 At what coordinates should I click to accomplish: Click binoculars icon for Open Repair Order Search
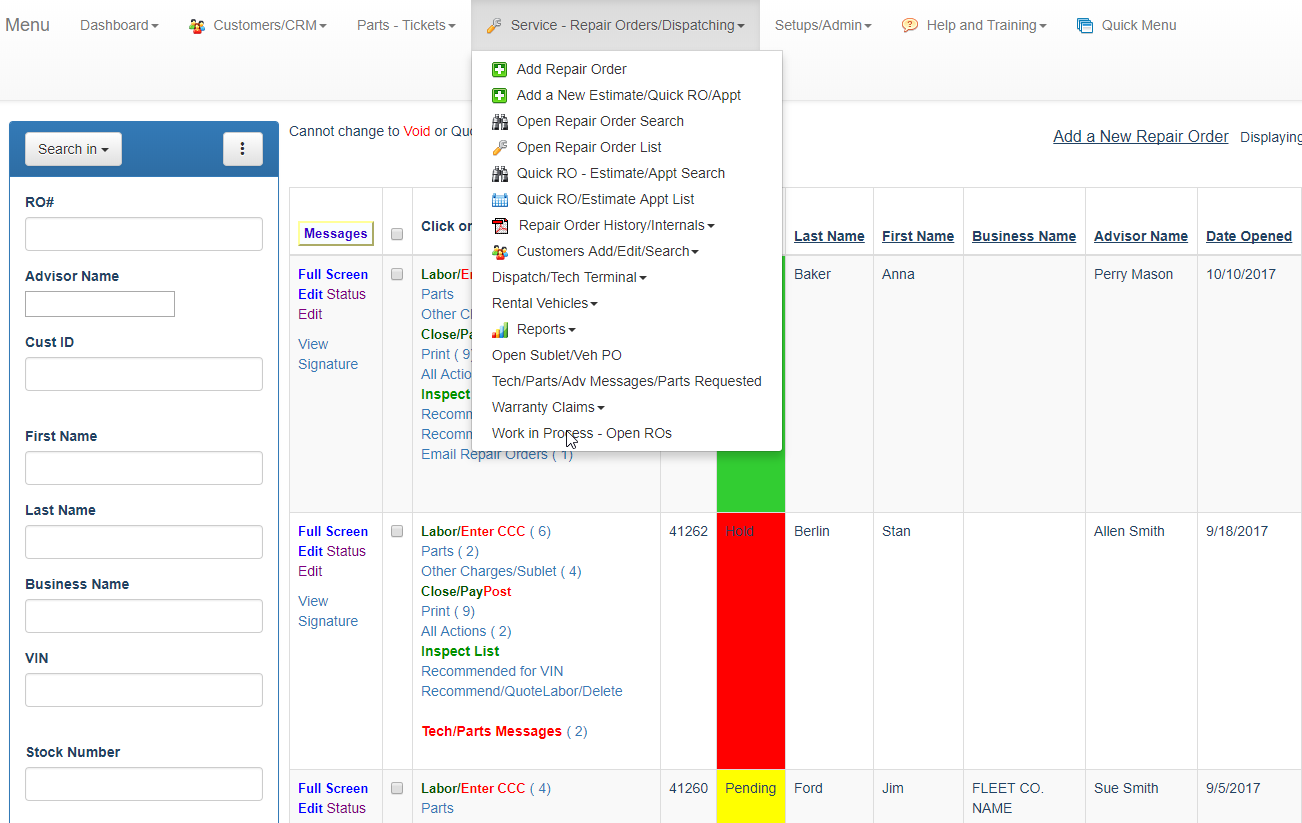pos(500,121)
